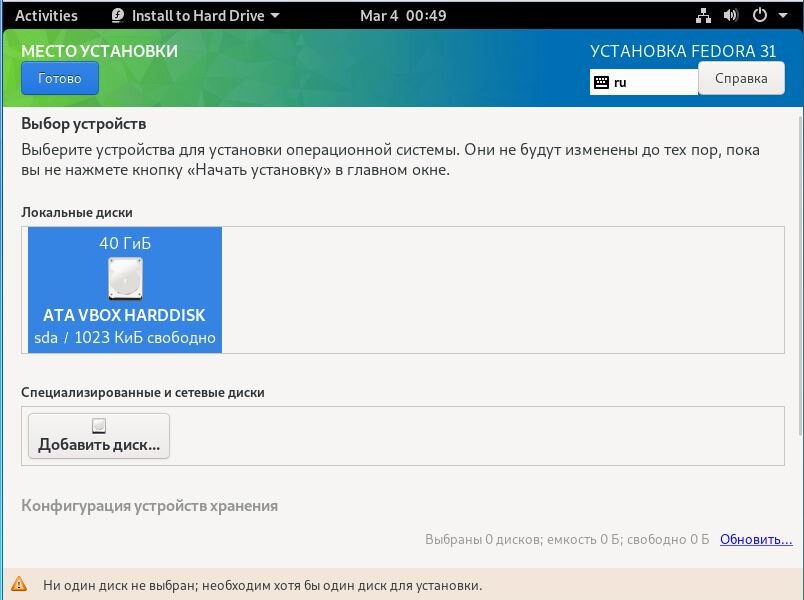Image resolution: width=804 pixels, height=600 pixels.
Task: Click Специализированные и сетевые диски label
Action: 143,392
